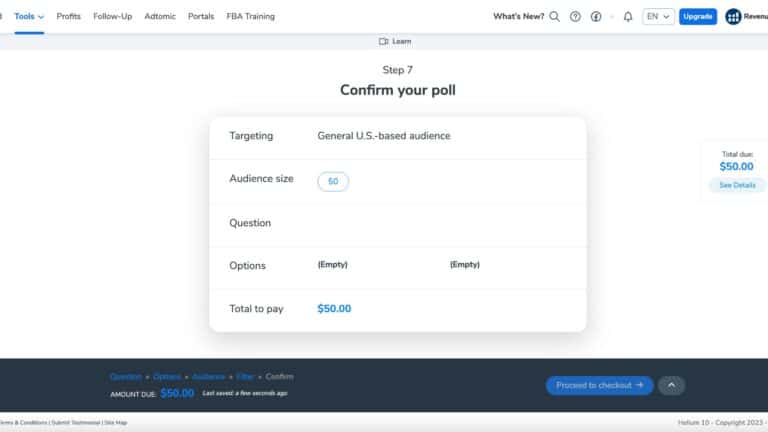768x432 pixels.
Task: Select the audience size 50 pill
Action: click(x=333, y=182)
